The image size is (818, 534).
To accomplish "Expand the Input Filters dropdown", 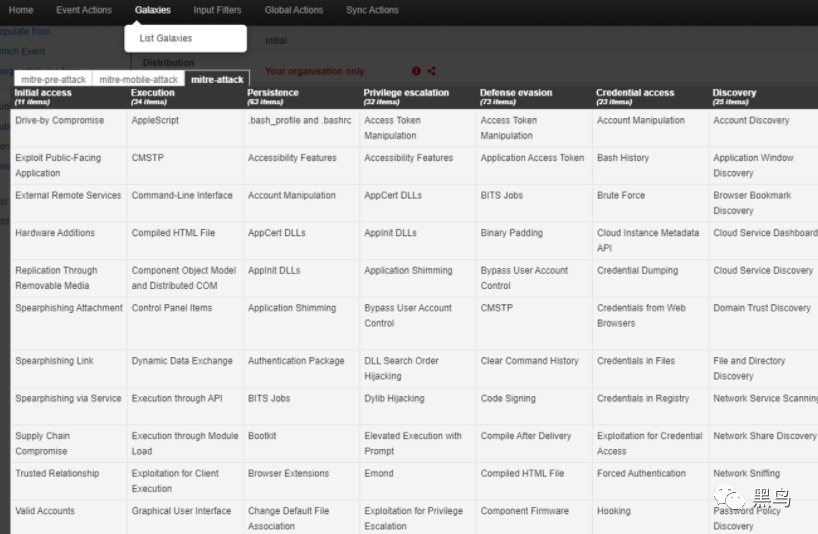I will [217, 10].
